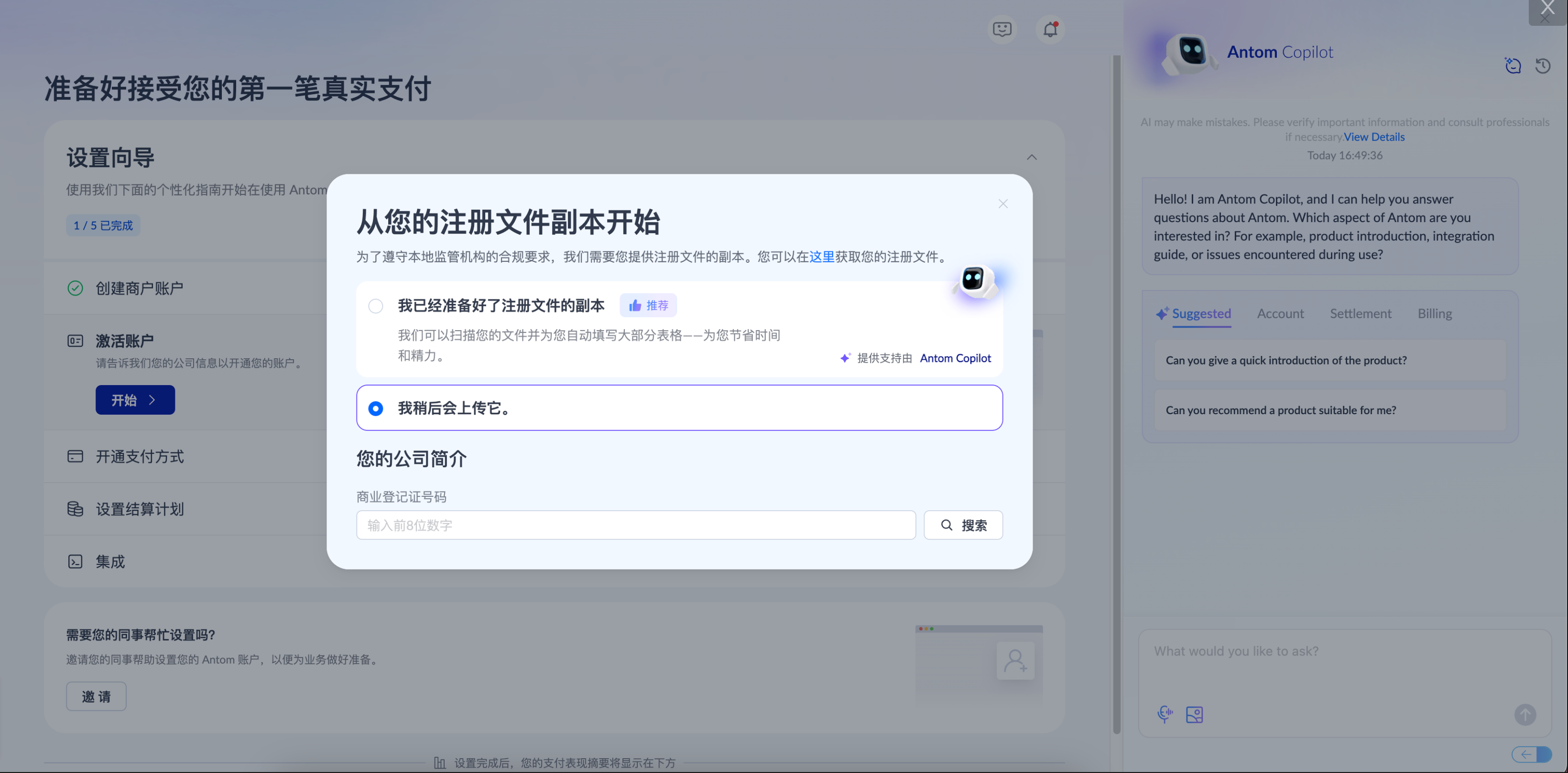The height and width of the screenshot is (773, 1568).
Task: Send the Copilot message with arrow button
Action: 1525,715
